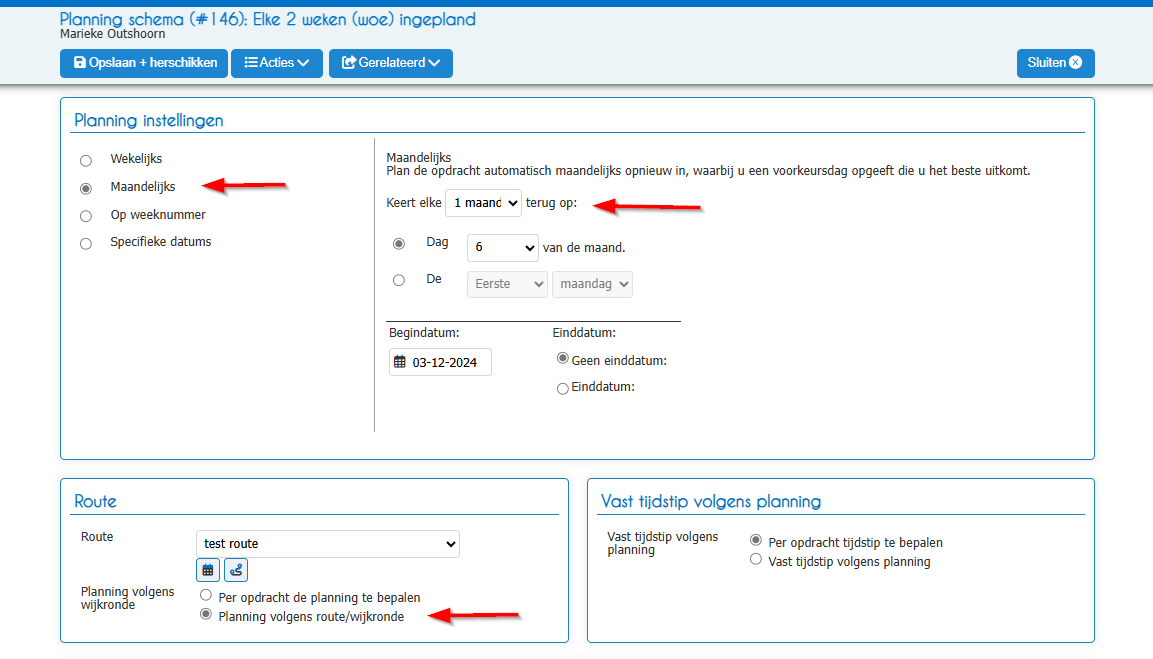Select Per opdracht de planning te bepalen
The width and height of the screenshot is (1153, 659).
click(x=206, y=595)
